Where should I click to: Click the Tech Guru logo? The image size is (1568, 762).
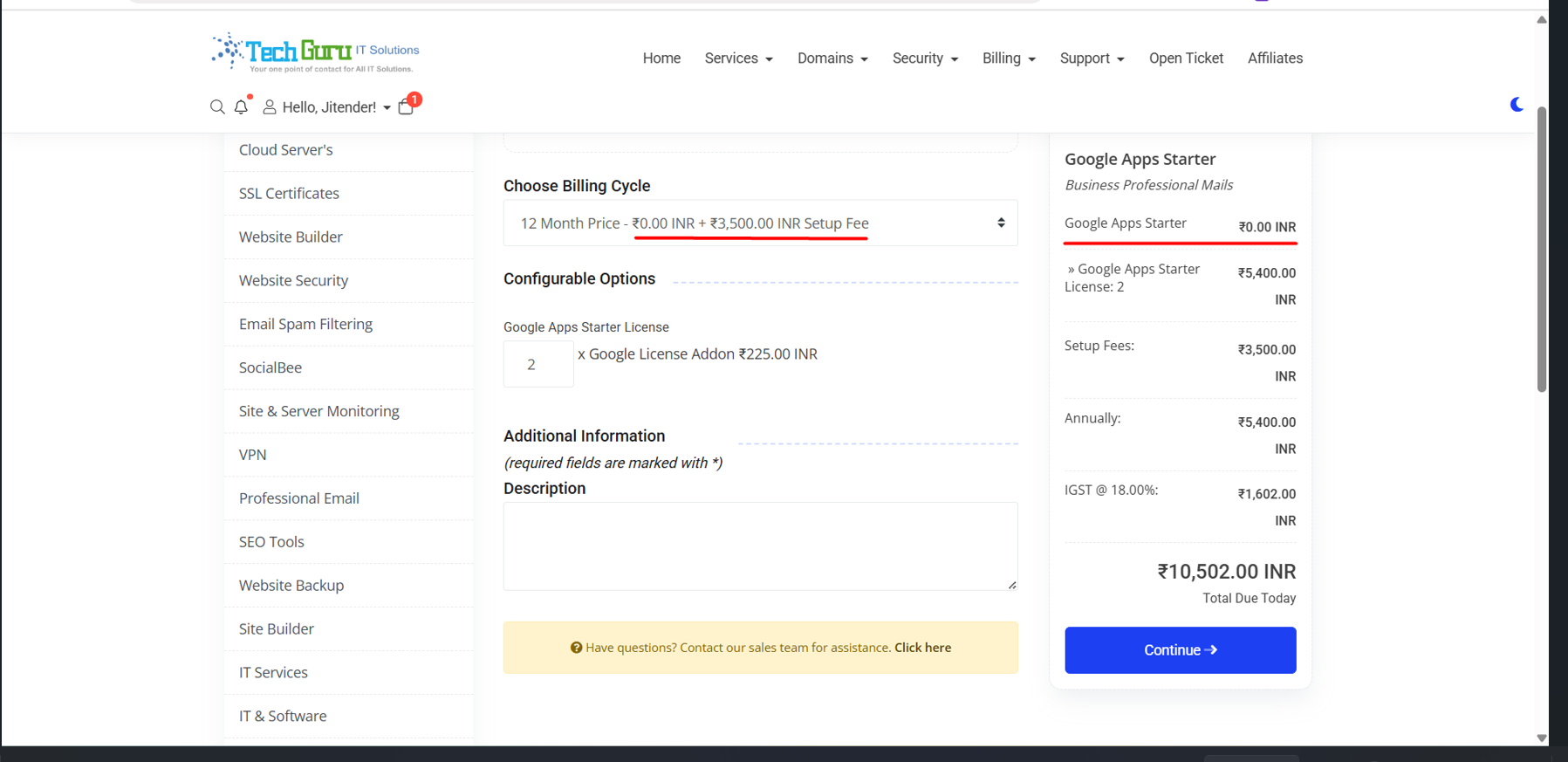pos(315,52)
